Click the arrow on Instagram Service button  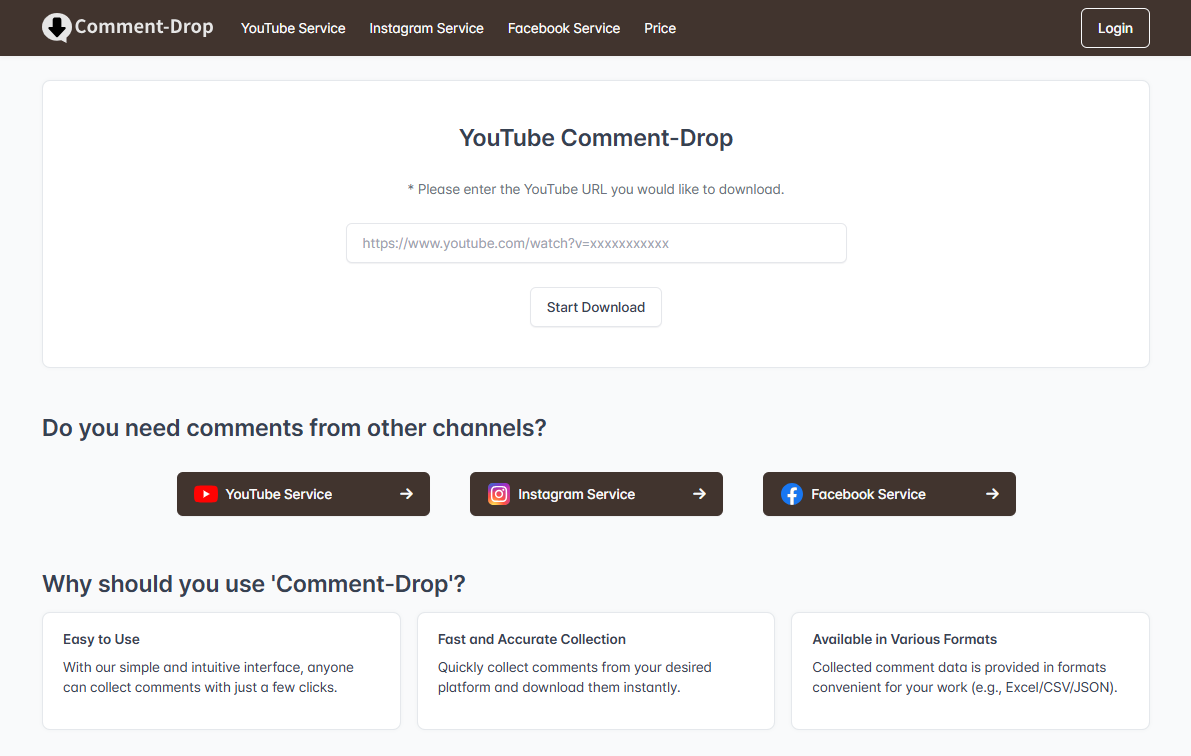tap(700, 494)
